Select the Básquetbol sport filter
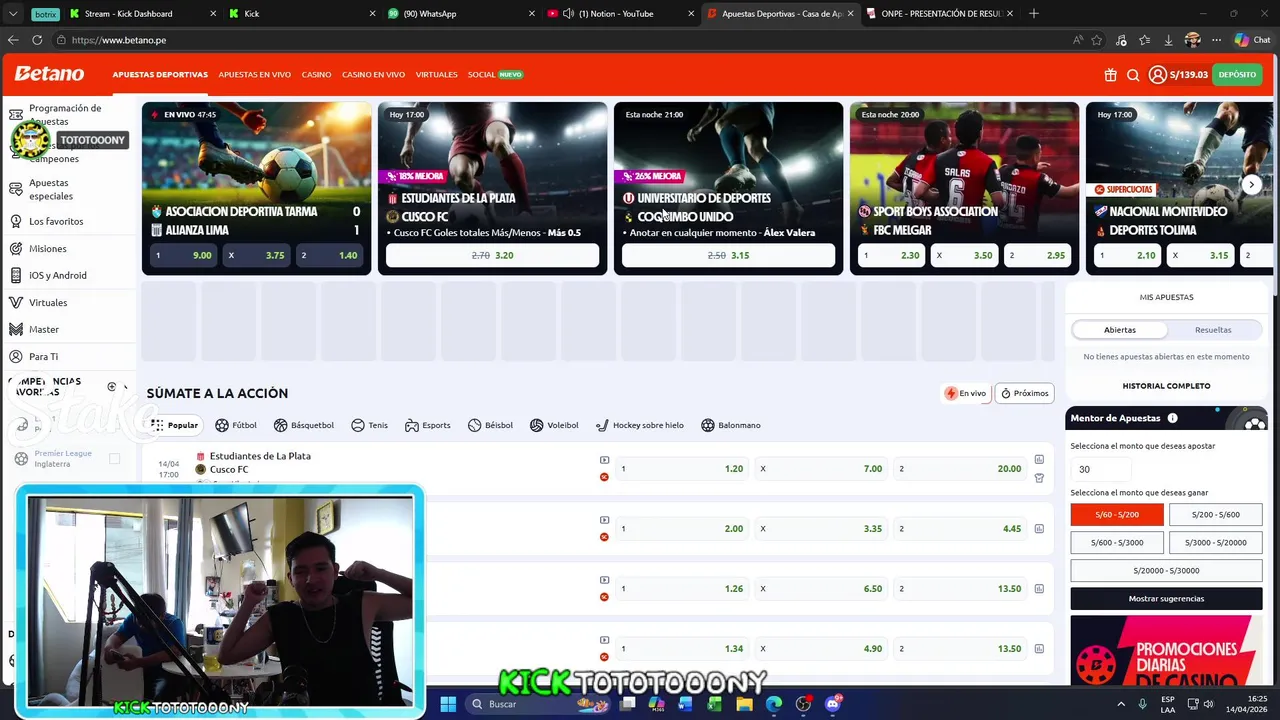This screenshot has height=720, width=1280. pyautogui.click(x=304, y=425)
